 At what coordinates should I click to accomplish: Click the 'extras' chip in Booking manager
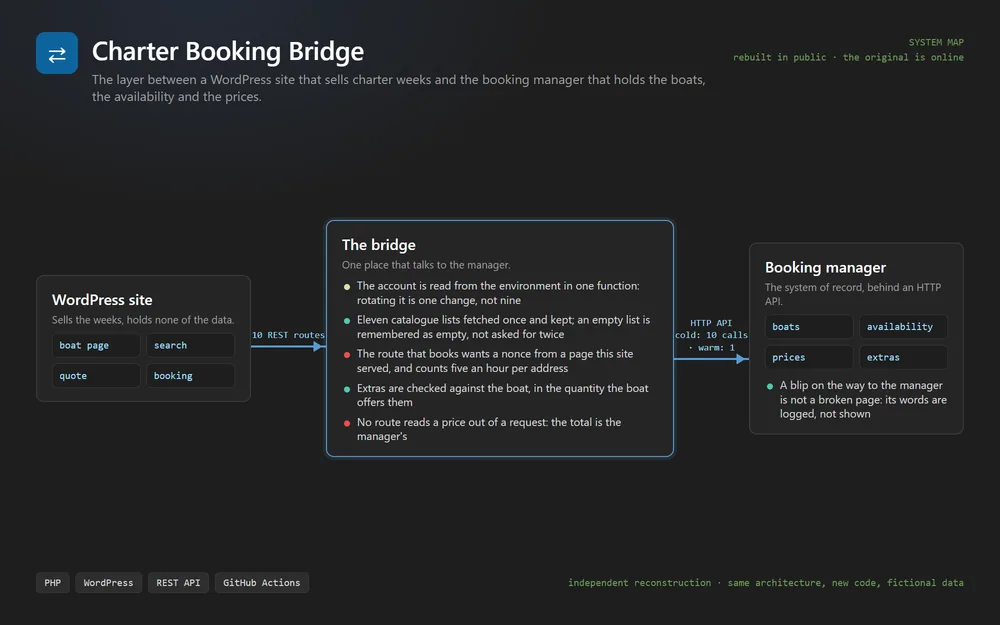[903, 357]
